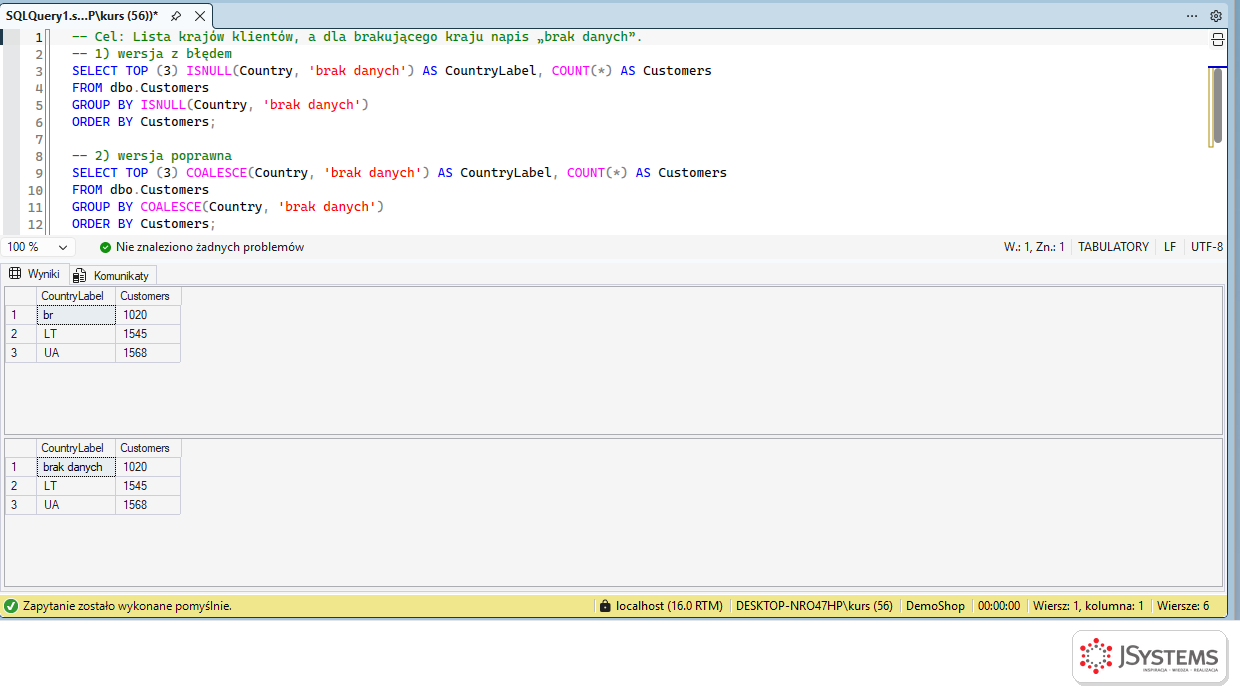This screenshot has height=692, width=1240.
Task: Select the SQLQuery1 kurs (56) tab
Action: point(82,16)
